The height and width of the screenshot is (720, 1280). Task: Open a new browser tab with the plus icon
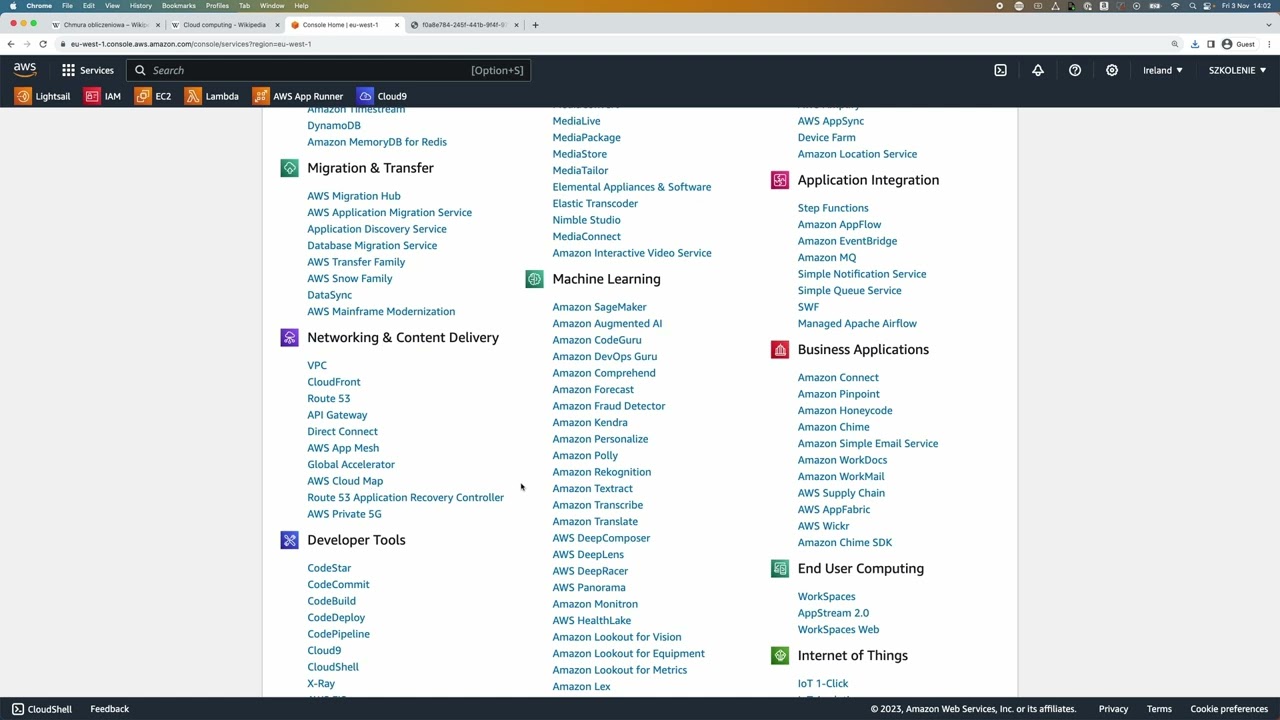(535, 25)
